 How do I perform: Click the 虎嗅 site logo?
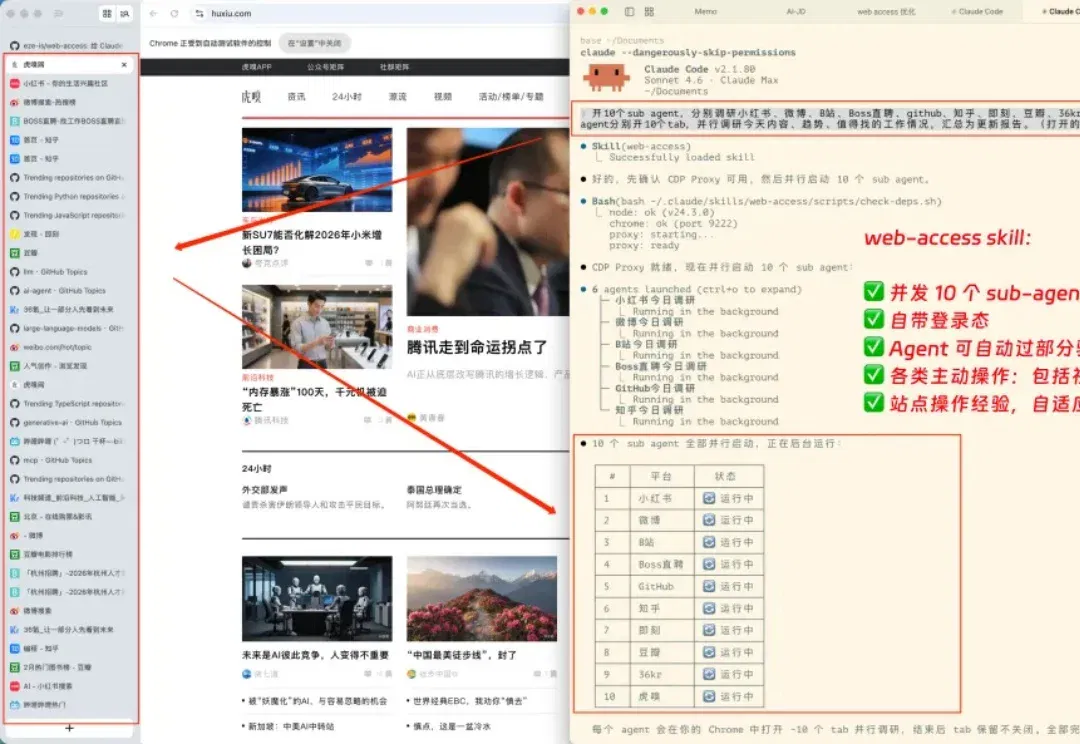(x=251, y=96)
